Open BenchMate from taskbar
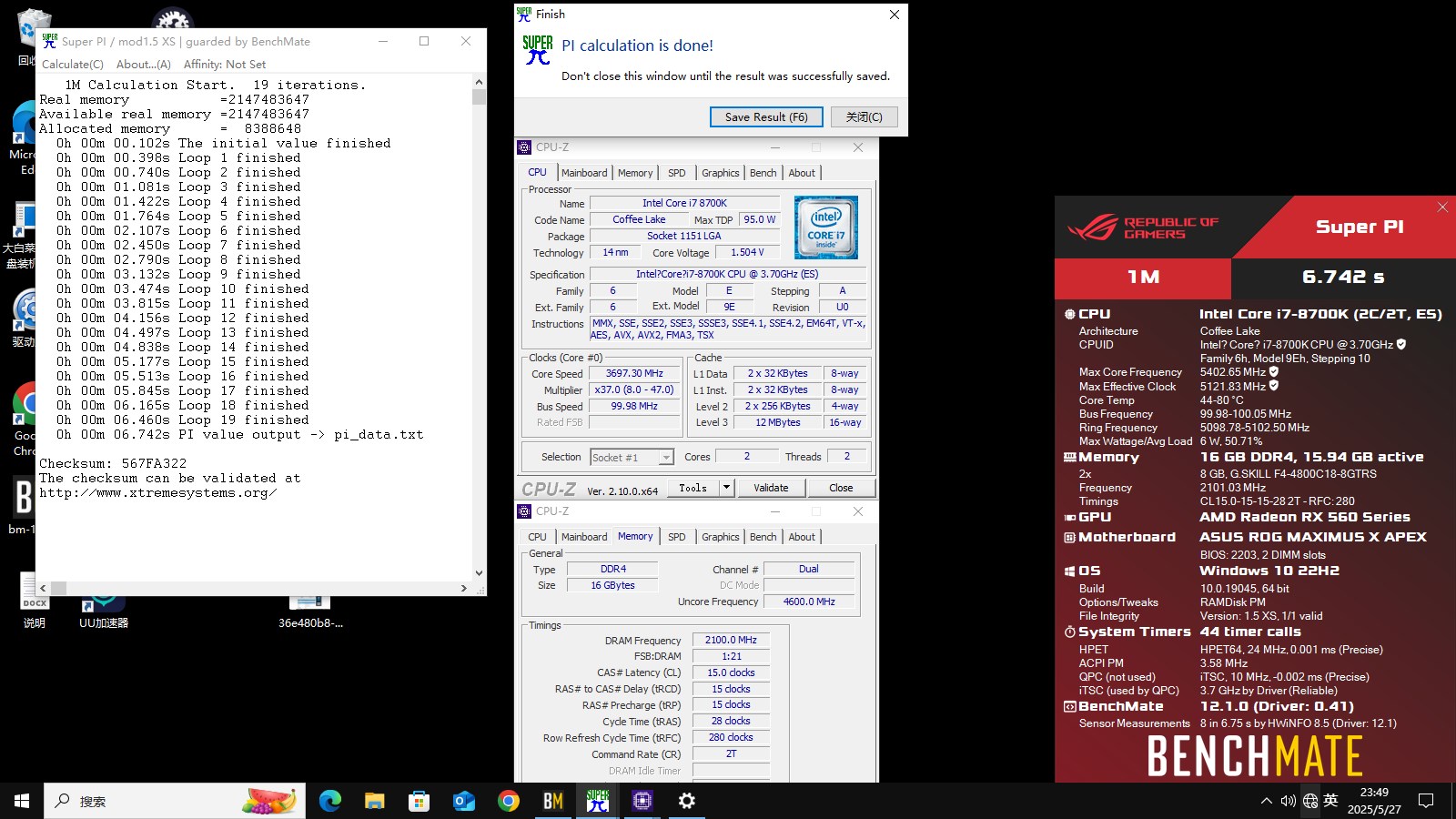The width and height of the screenshot is (1456, 819). point(553,801)
